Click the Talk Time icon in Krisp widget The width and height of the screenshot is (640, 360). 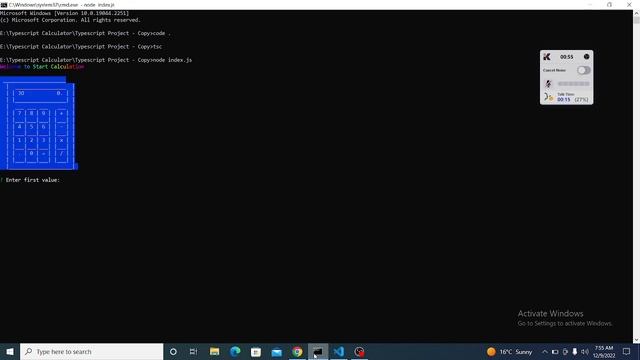coord(548,97)
